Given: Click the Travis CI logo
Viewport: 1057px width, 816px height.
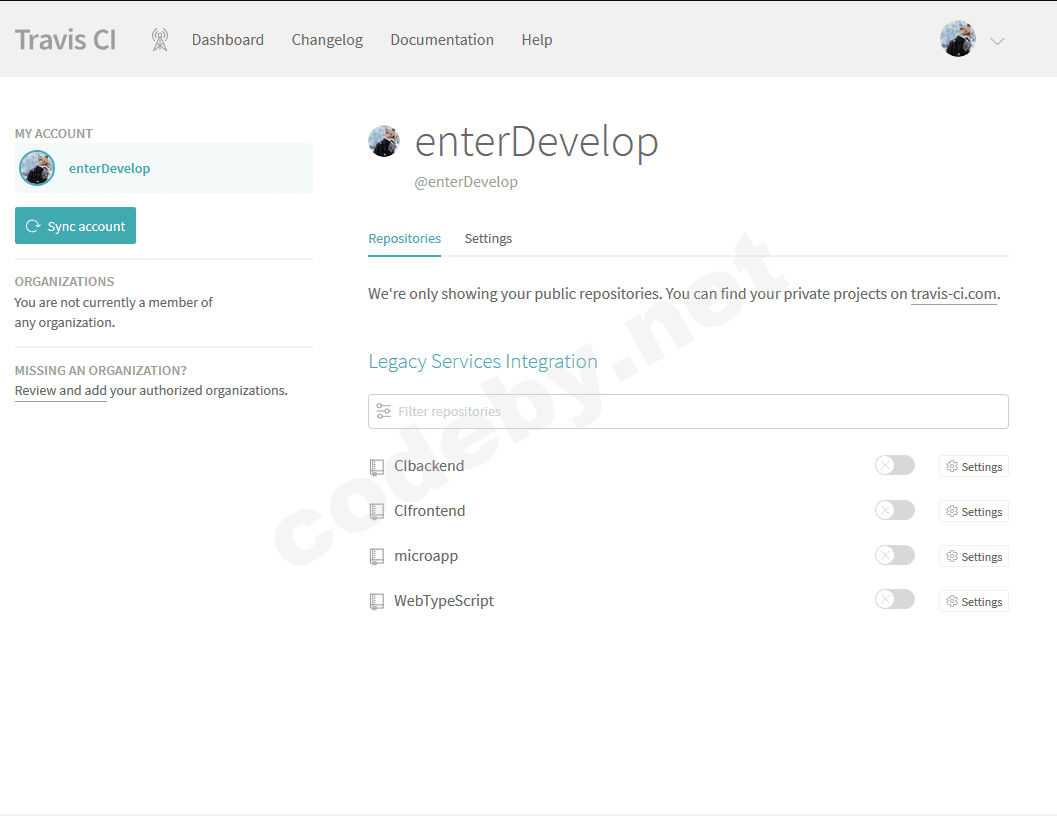Looking at the screenshot, I should tap(65, 40).
